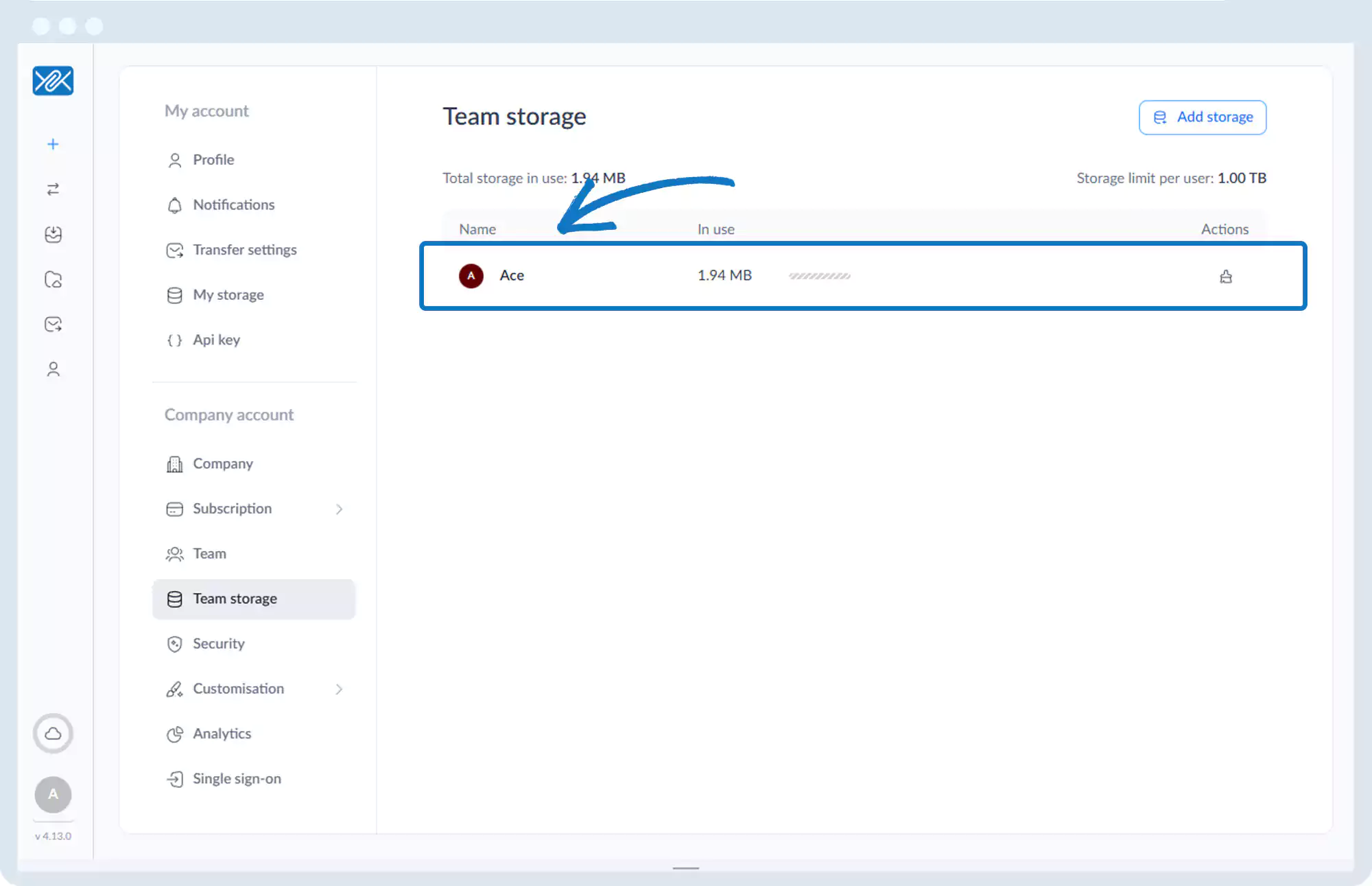The image size is (1372, 886).
Task: Click the cloud status icon
Action: (x=53, y=734)
